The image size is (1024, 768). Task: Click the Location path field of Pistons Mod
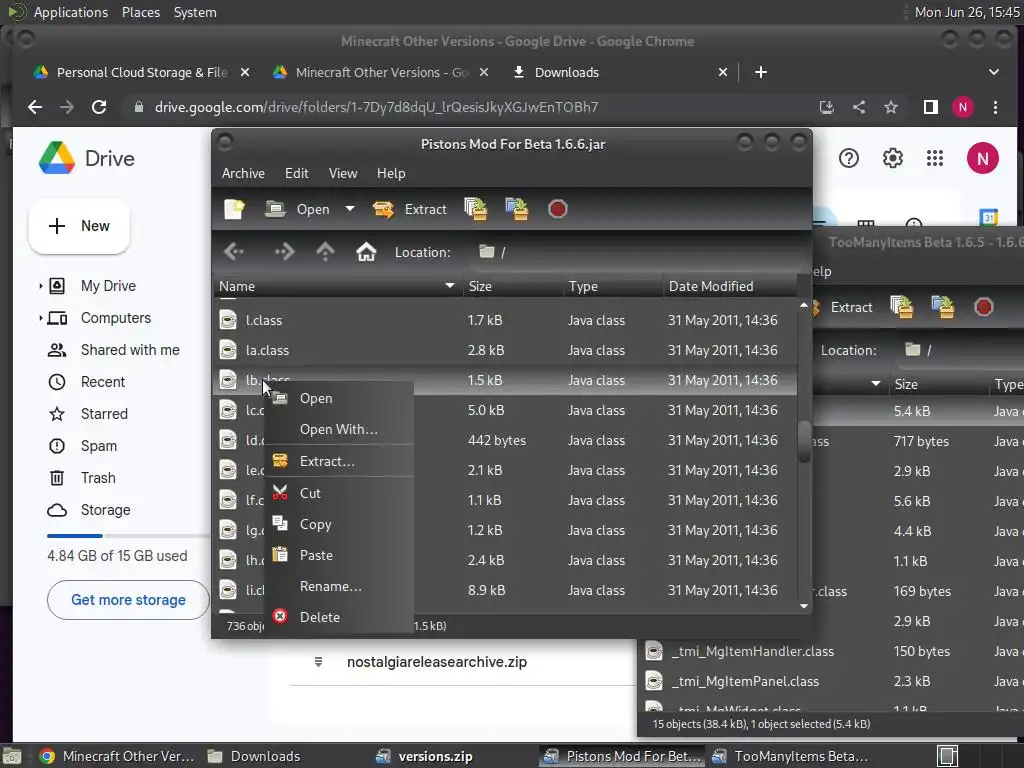[x=637, y=252]
